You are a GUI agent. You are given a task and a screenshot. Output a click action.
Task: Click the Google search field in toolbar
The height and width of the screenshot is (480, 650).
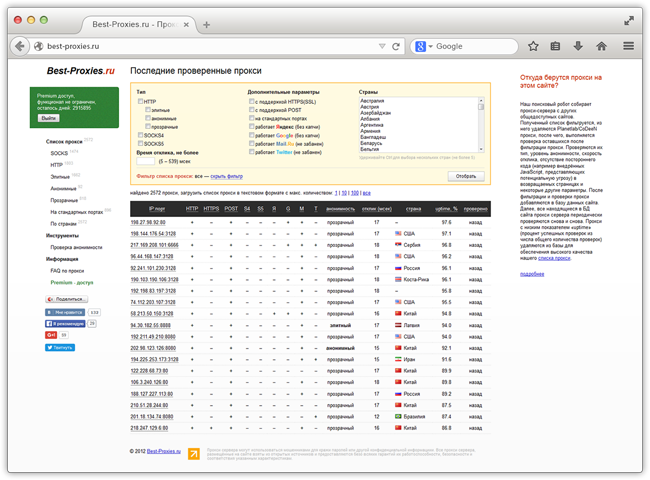tap(475, 46)
